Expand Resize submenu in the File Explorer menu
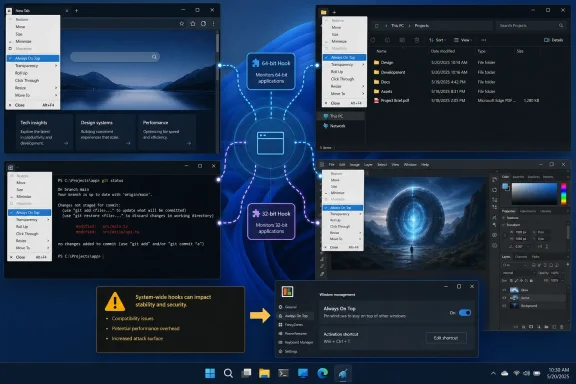The height and width of the screenshot is (384, 576). coord(345,86)
